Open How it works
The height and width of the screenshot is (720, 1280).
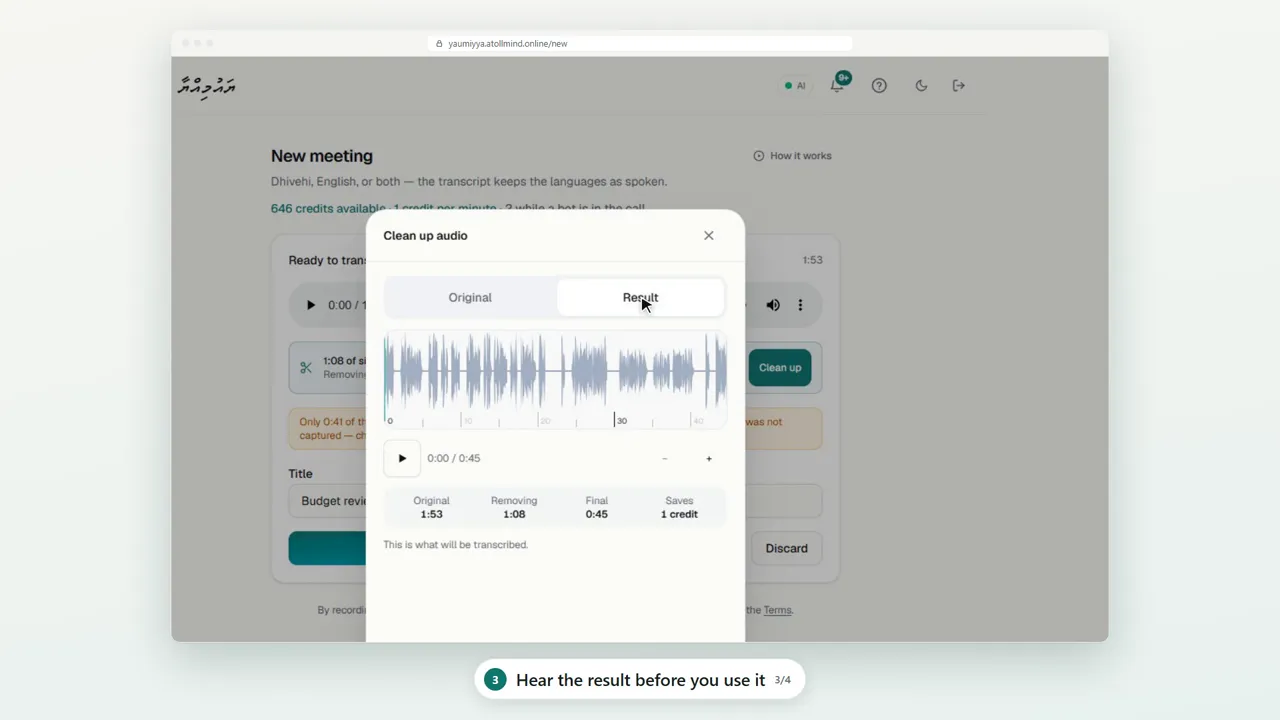pyautogui.click(x=792, y=156)
